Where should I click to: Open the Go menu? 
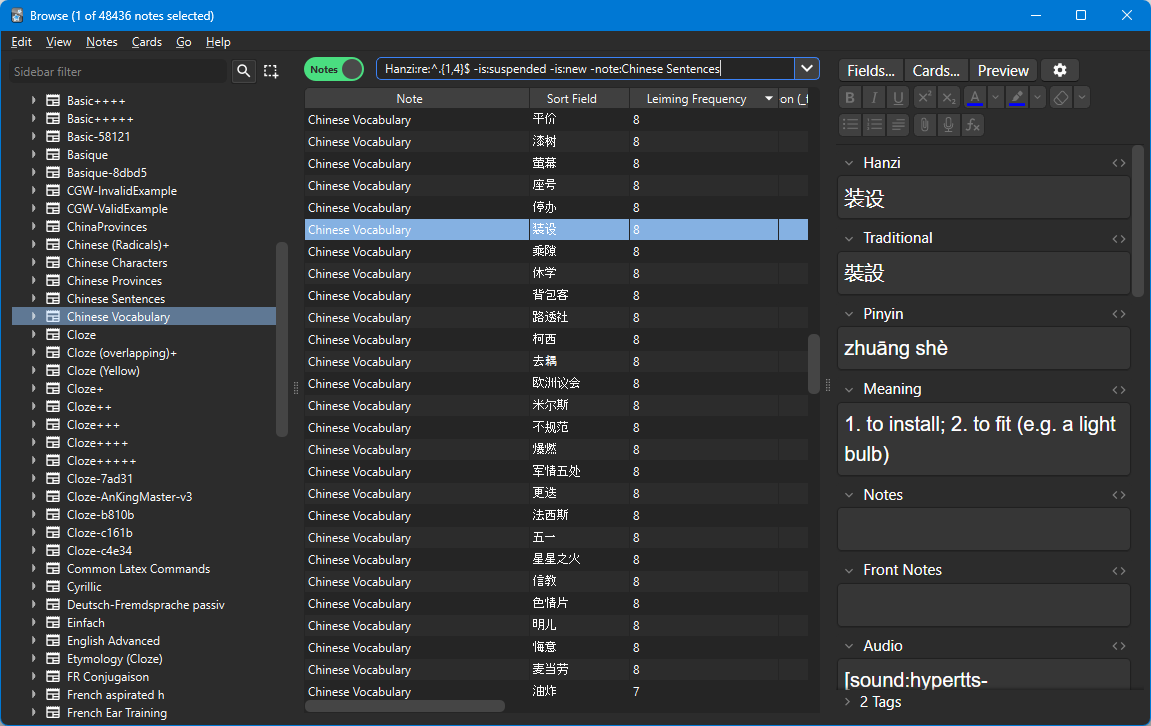[x=184, y=42]
